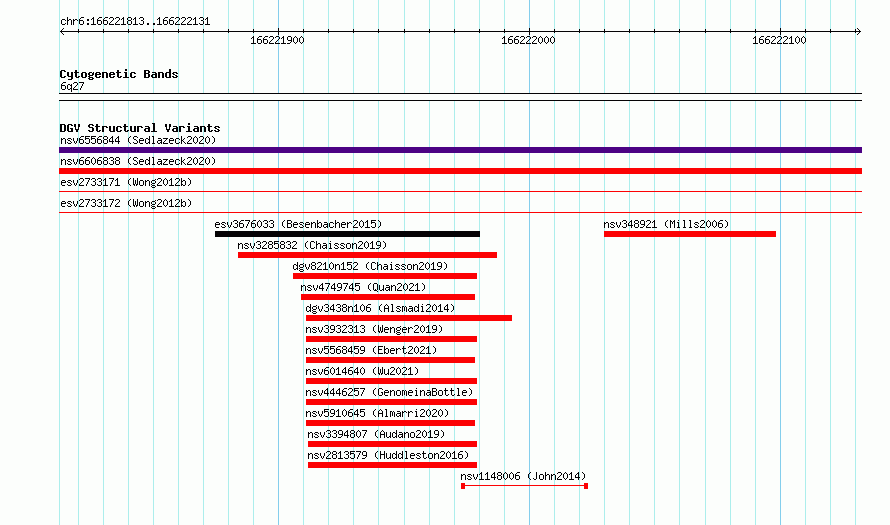
Task: Click the red nsv4446257 variant bar
Action: click(x=392, y=402)
